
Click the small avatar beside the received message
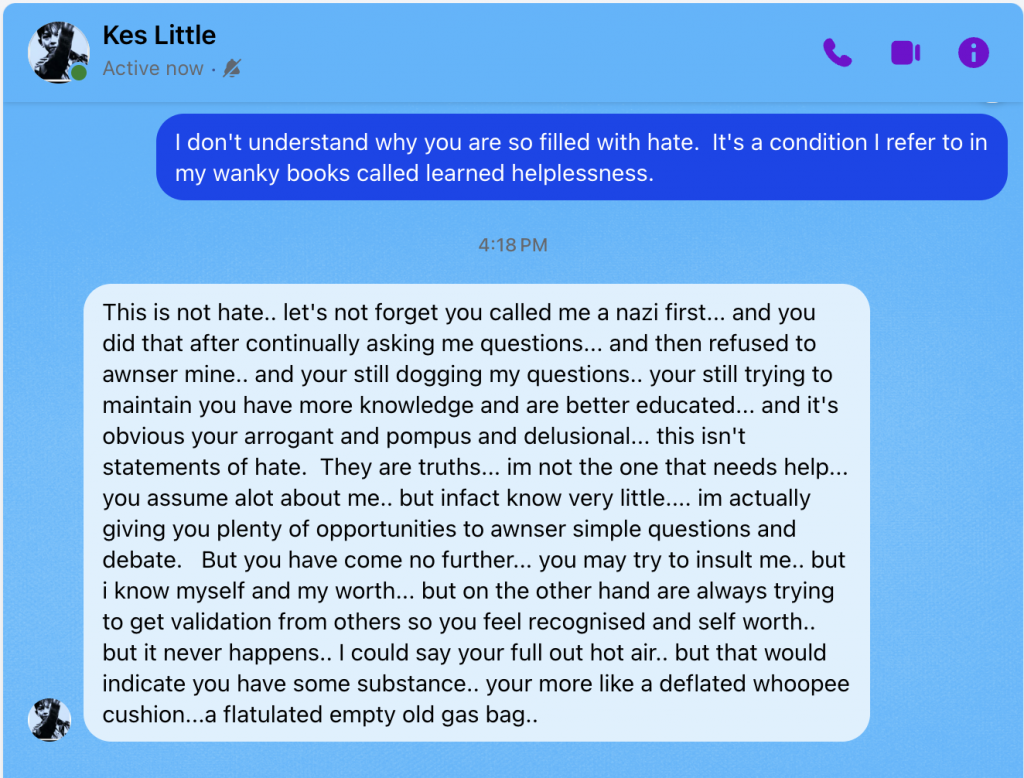click(x=50, y=720)
